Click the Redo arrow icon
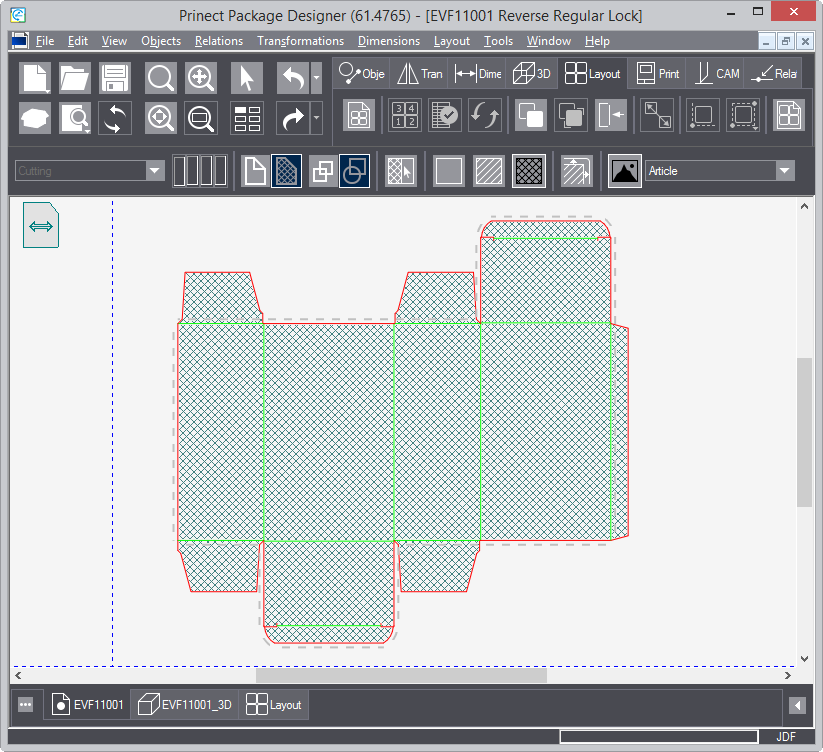The image size is (823, 752). (x=292, y=118)
